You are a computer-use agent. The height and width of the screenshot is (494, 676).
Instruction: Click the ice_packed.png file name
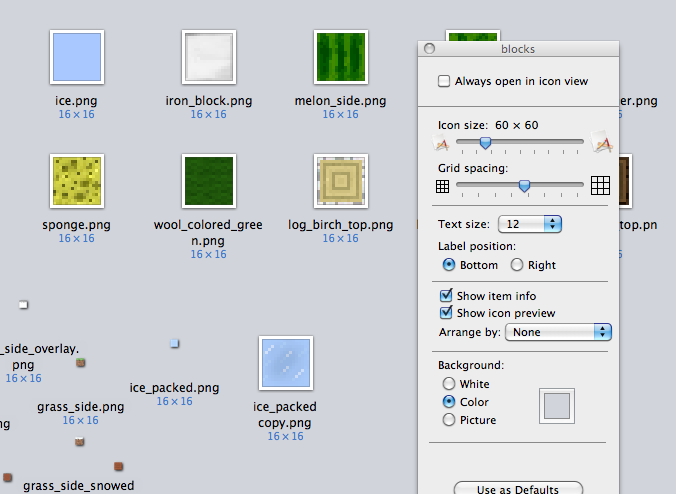tap(174, 388)
